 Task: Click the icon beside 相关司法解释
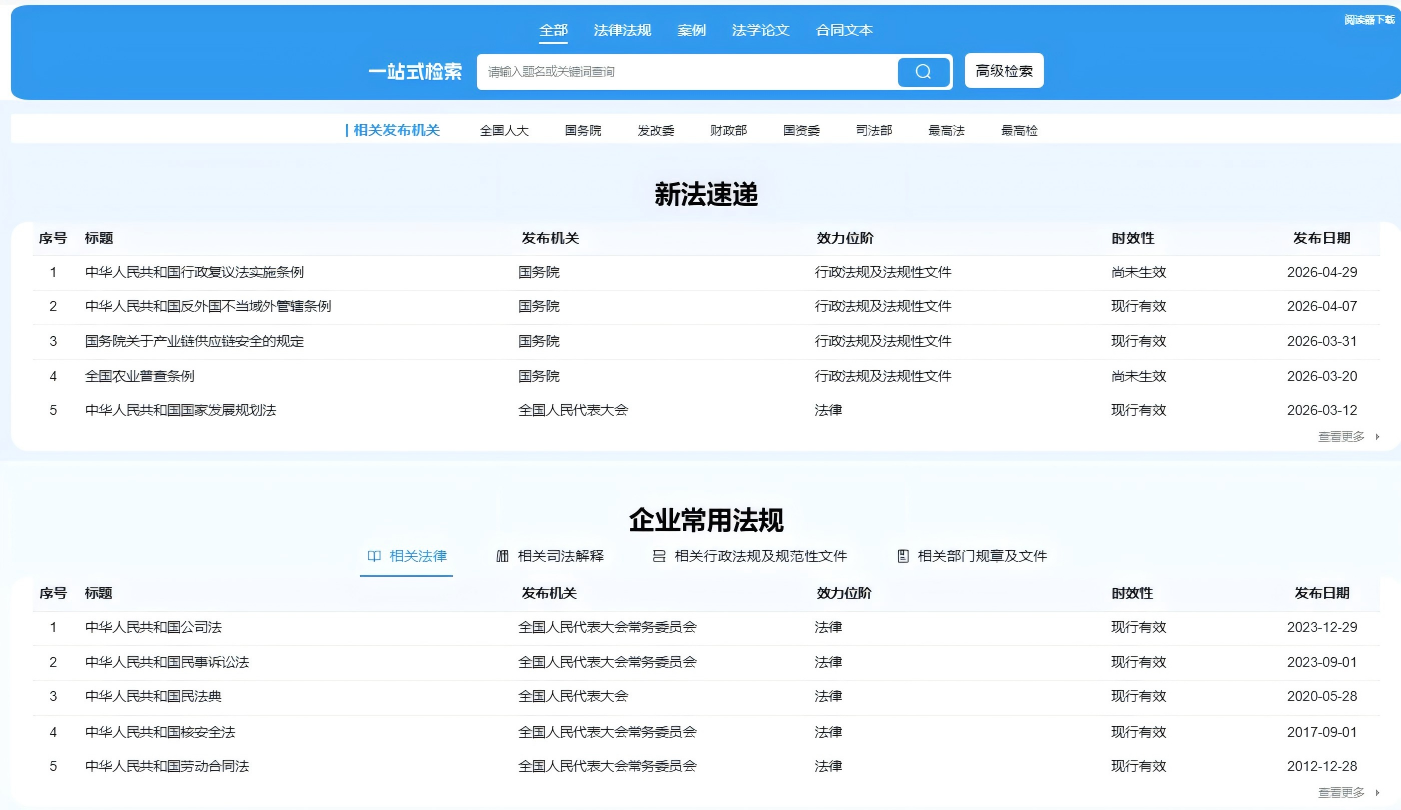[x=502, y=556]
